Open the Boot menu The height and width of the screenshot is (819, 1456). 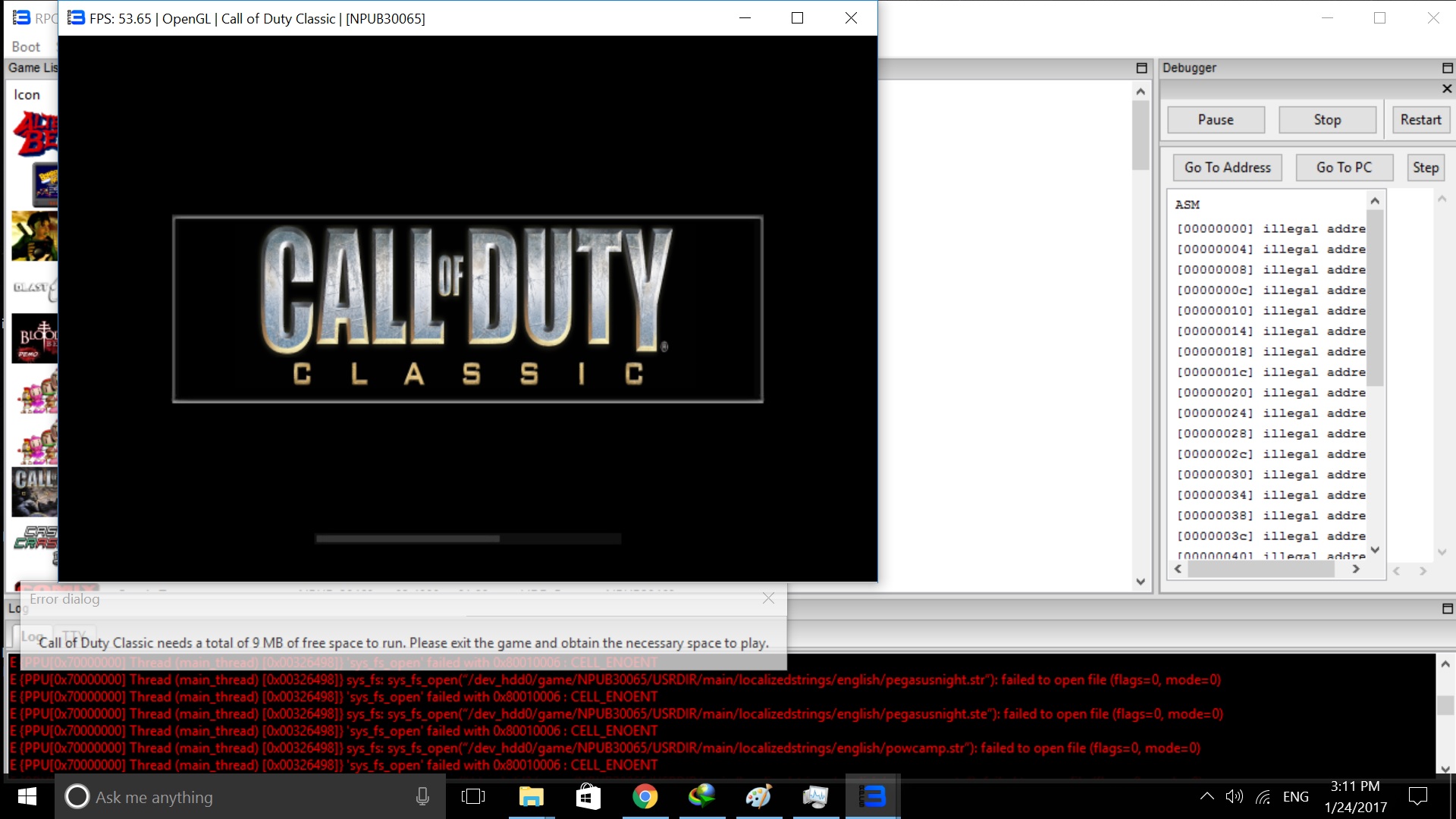tap(26, 47)
